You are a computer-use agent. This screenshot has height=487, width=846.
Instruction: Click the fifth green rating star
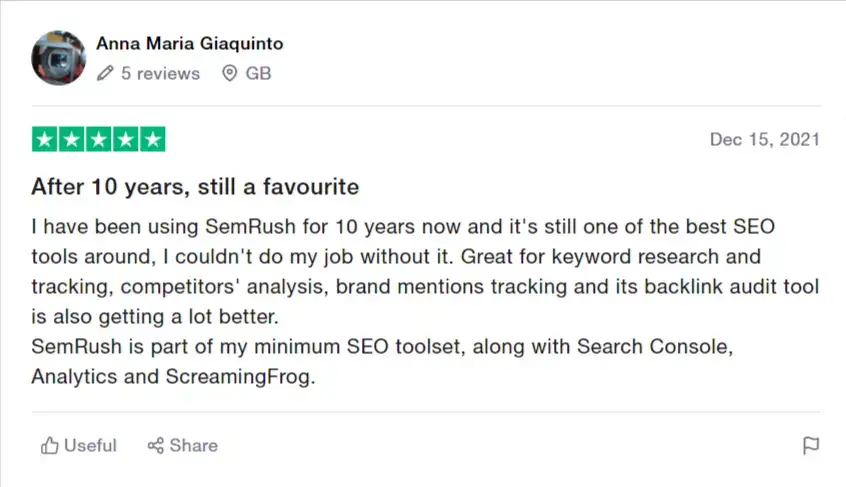pyautogui.click(x=152, y=139)
